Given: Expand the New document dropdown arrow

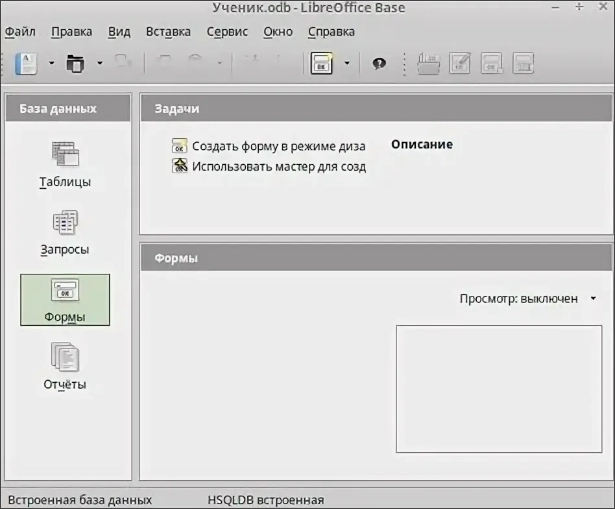Looking at the screenshot, I should click(x=51, y=63).
